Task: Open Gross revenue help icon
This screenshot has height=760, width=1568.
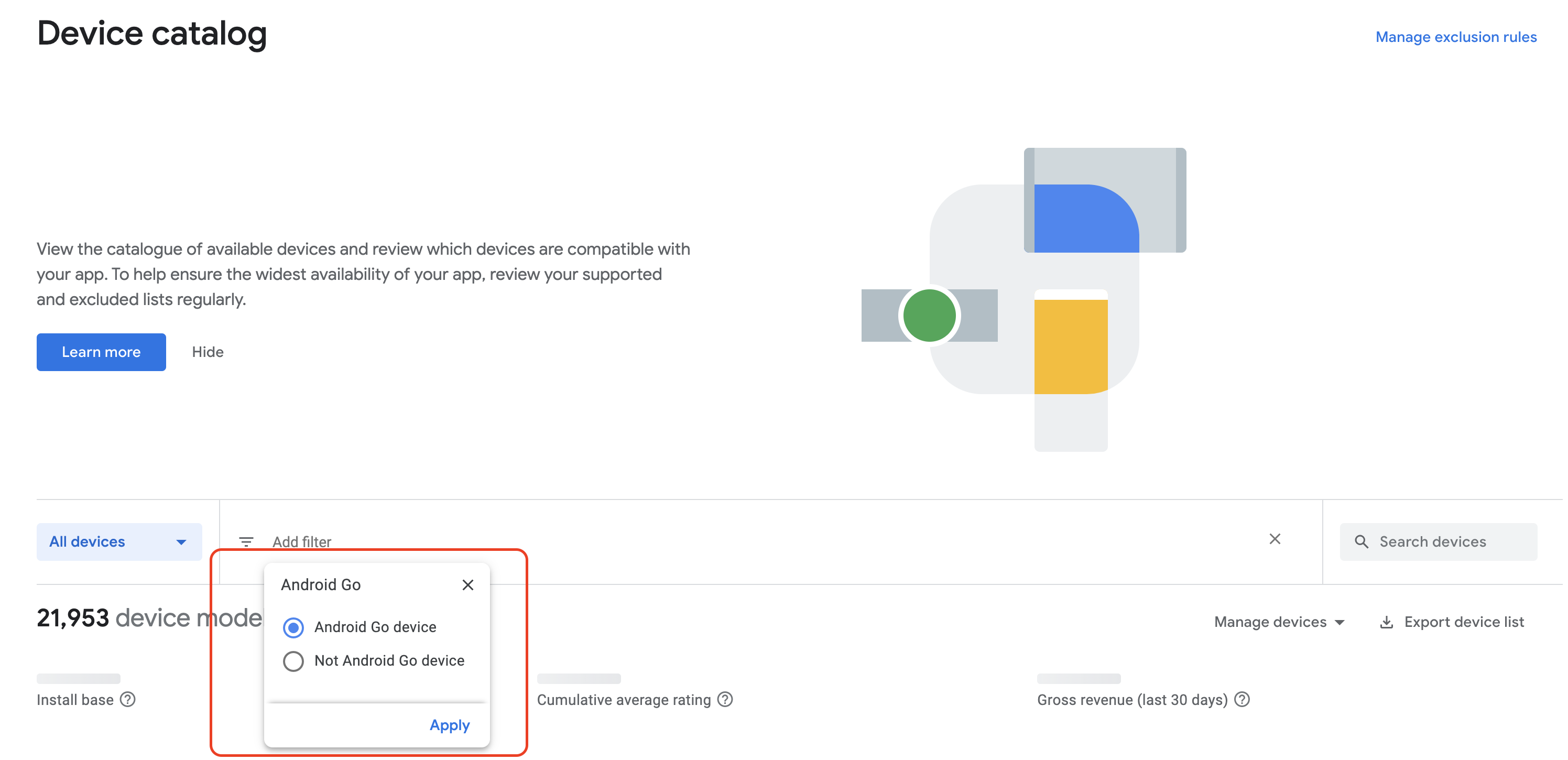Action: [1242, 699]
